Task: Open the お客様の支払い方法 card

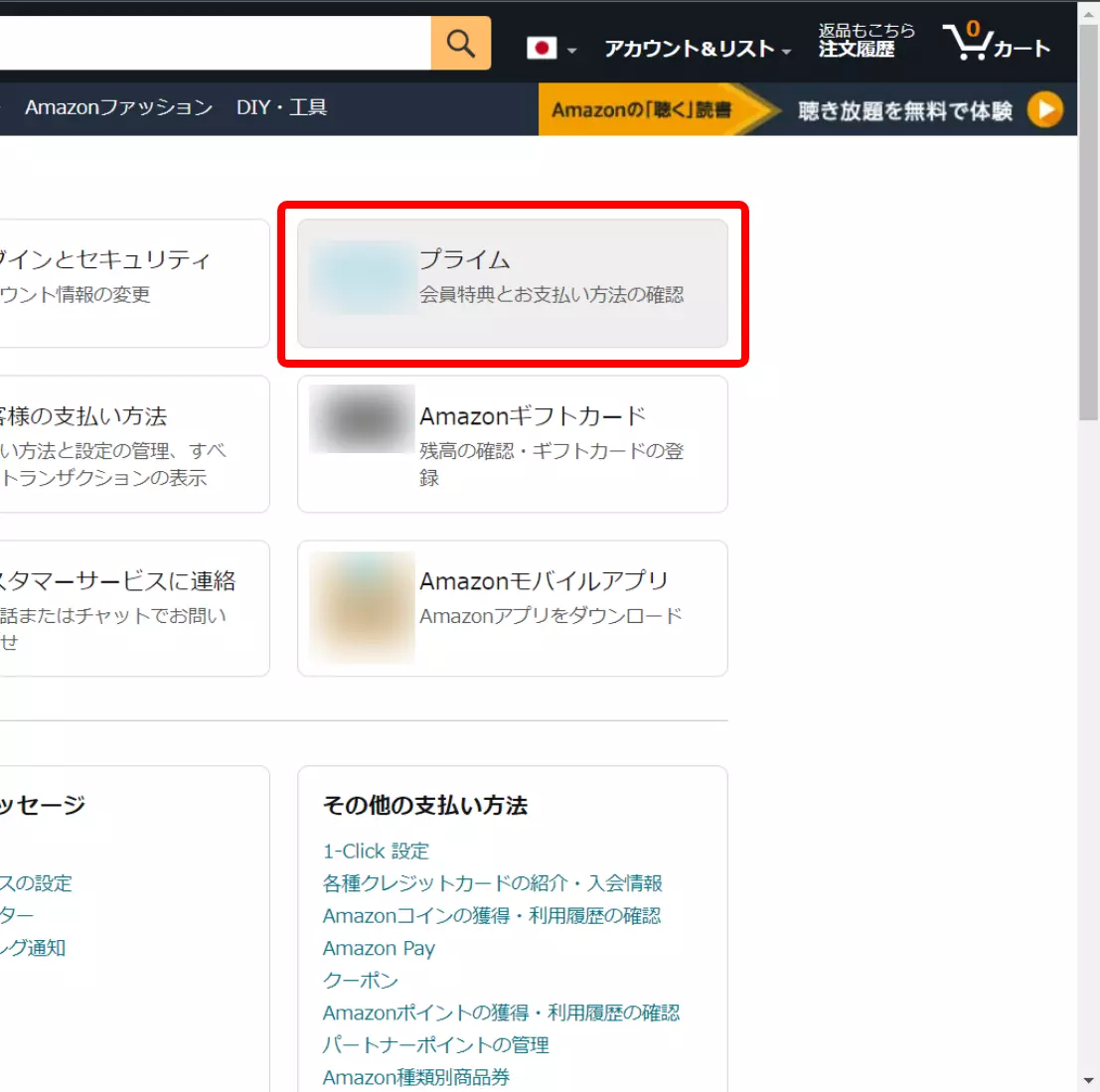Action: click(x=134, y=444)
